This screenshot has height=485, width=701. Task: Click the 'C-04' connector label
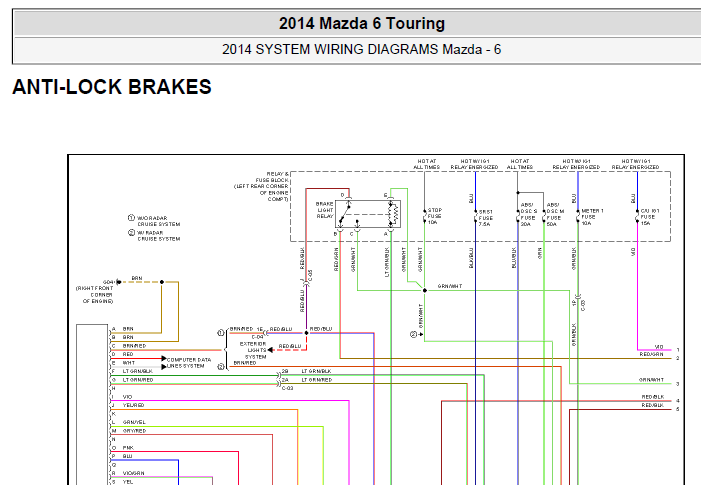click(x=258, y=337)
